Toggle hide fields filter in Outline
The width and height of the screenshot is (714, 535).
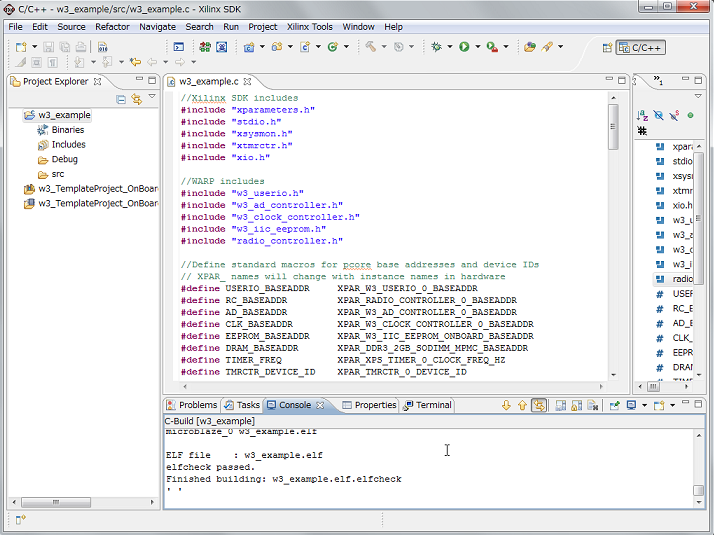(x=660, y=116)
